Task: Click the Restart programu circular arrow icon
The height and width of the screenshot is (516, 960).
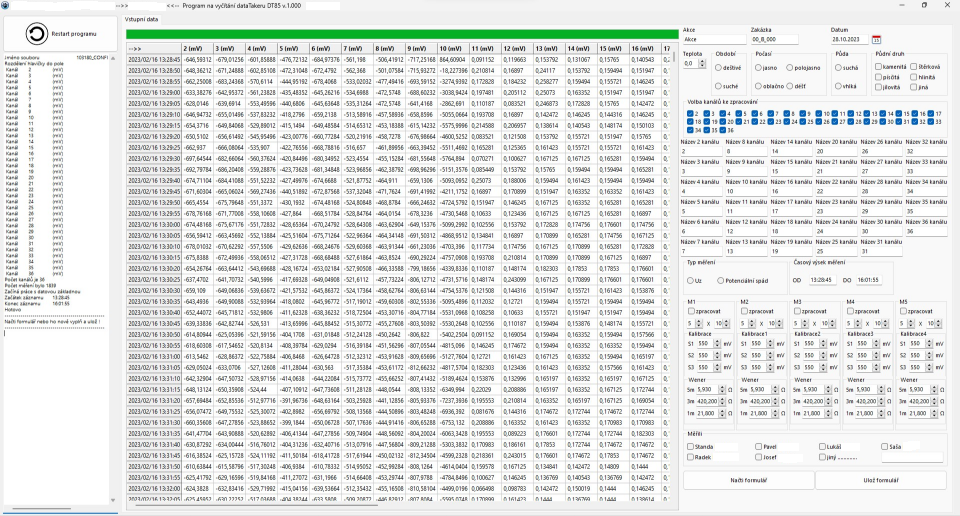Action: [37, 34]
